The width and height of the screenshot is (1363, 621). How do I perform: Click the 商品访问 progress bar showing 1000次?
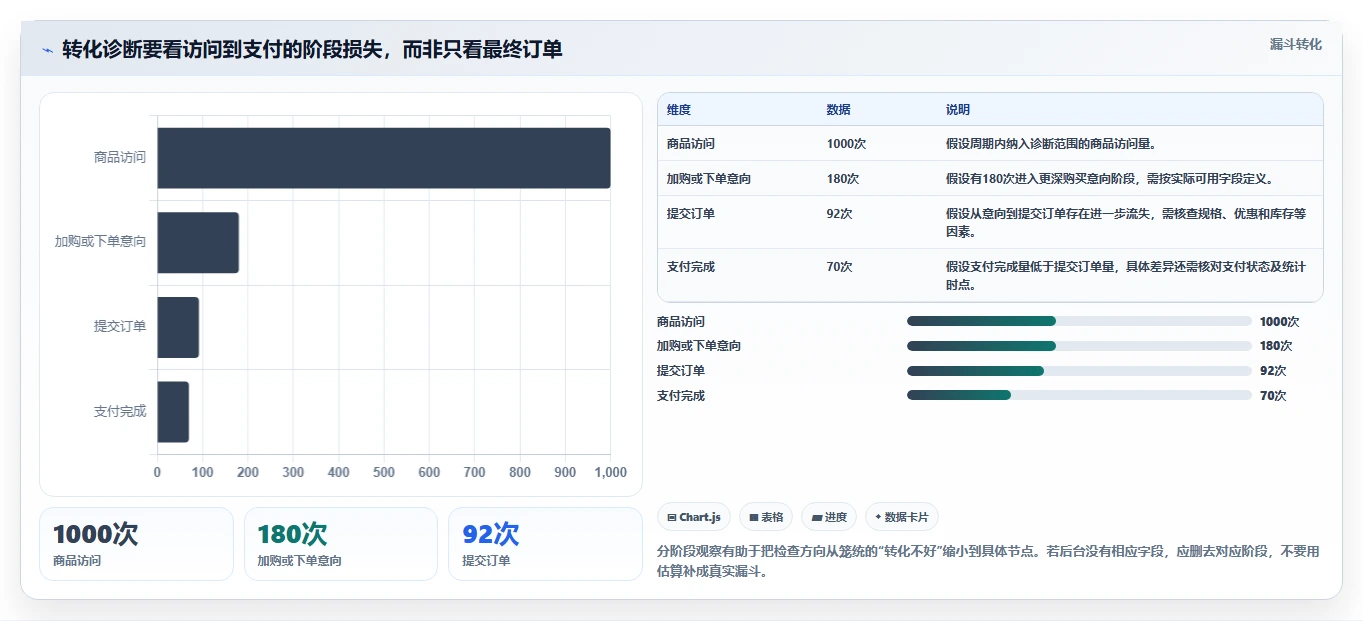[x=1079, y=321]
